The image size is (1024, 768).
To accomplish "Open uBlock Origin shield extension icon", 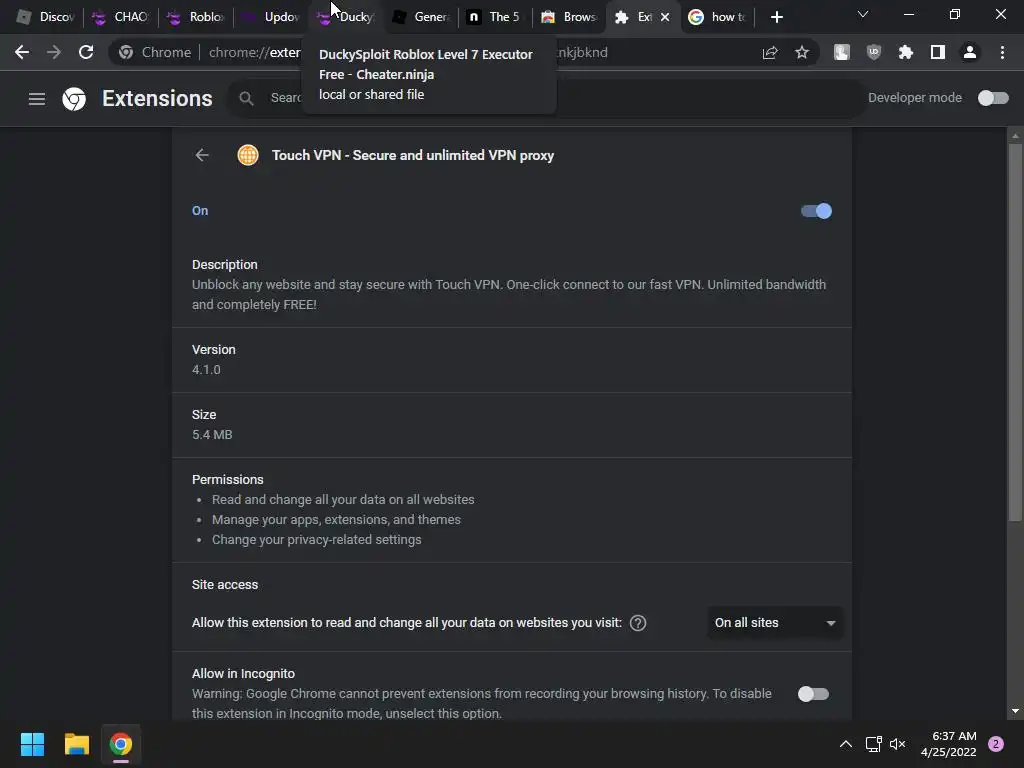I will click(874, 52).
